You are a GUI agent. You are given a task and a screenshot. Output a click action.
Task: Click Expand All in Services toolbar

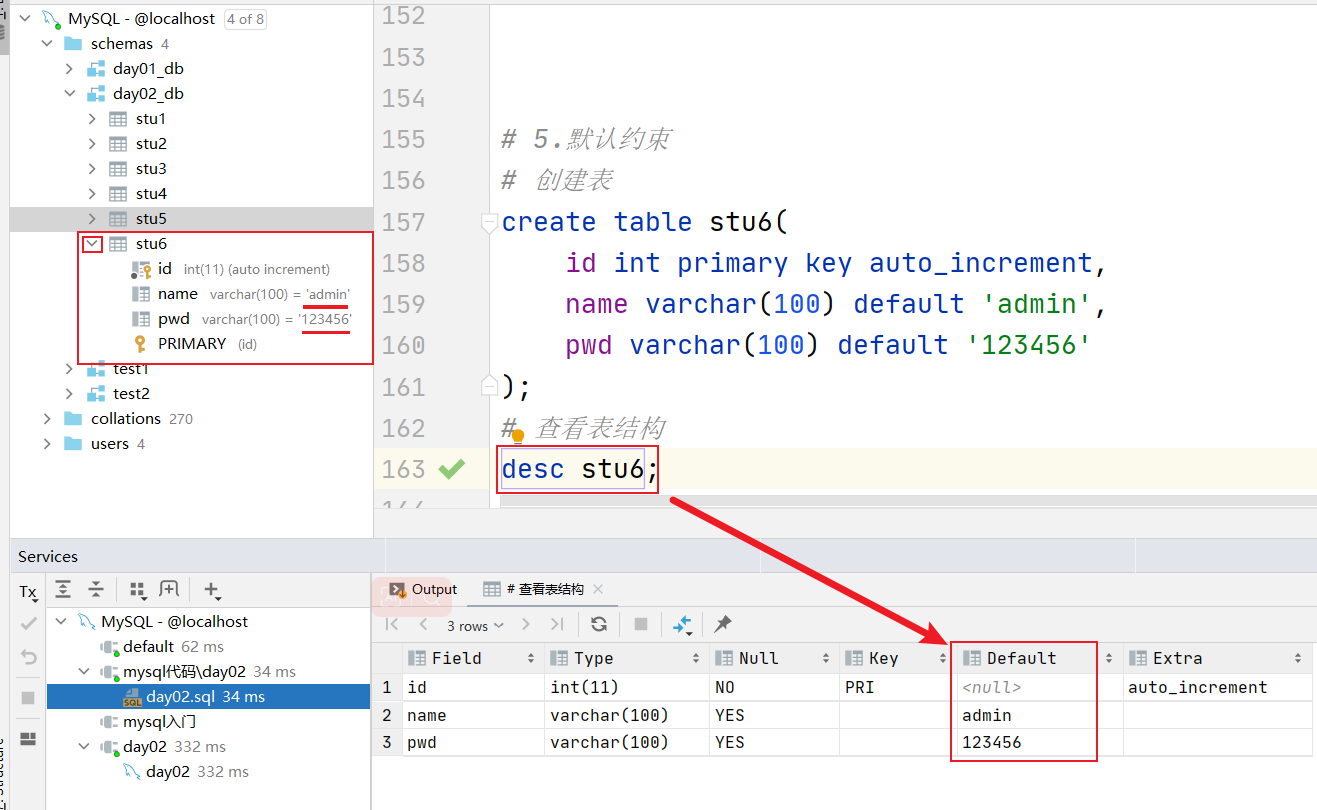(63, 590)
